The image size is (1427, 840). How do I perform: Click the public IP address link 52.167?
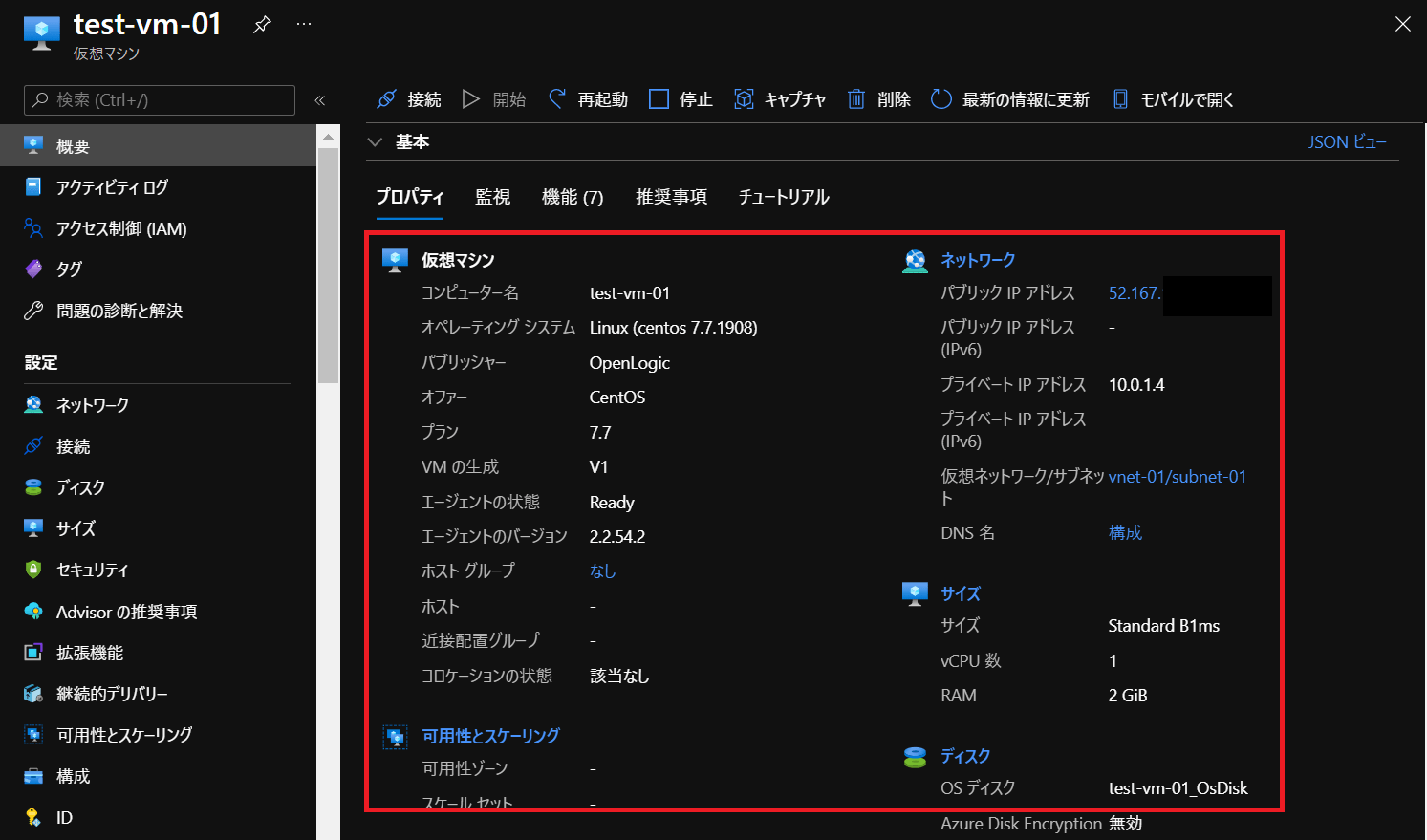(x=1135, y=293)
